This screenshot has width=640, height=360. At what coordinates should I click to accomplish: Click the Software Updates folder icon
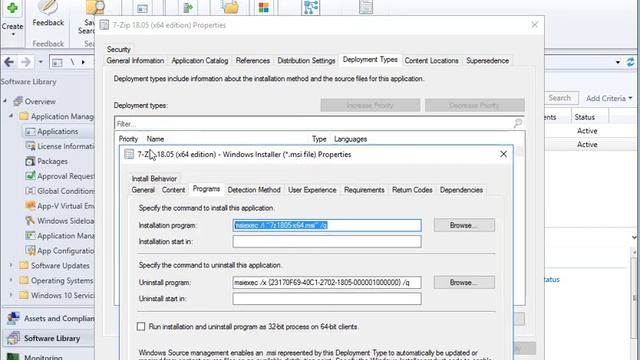tap(24, 265)
